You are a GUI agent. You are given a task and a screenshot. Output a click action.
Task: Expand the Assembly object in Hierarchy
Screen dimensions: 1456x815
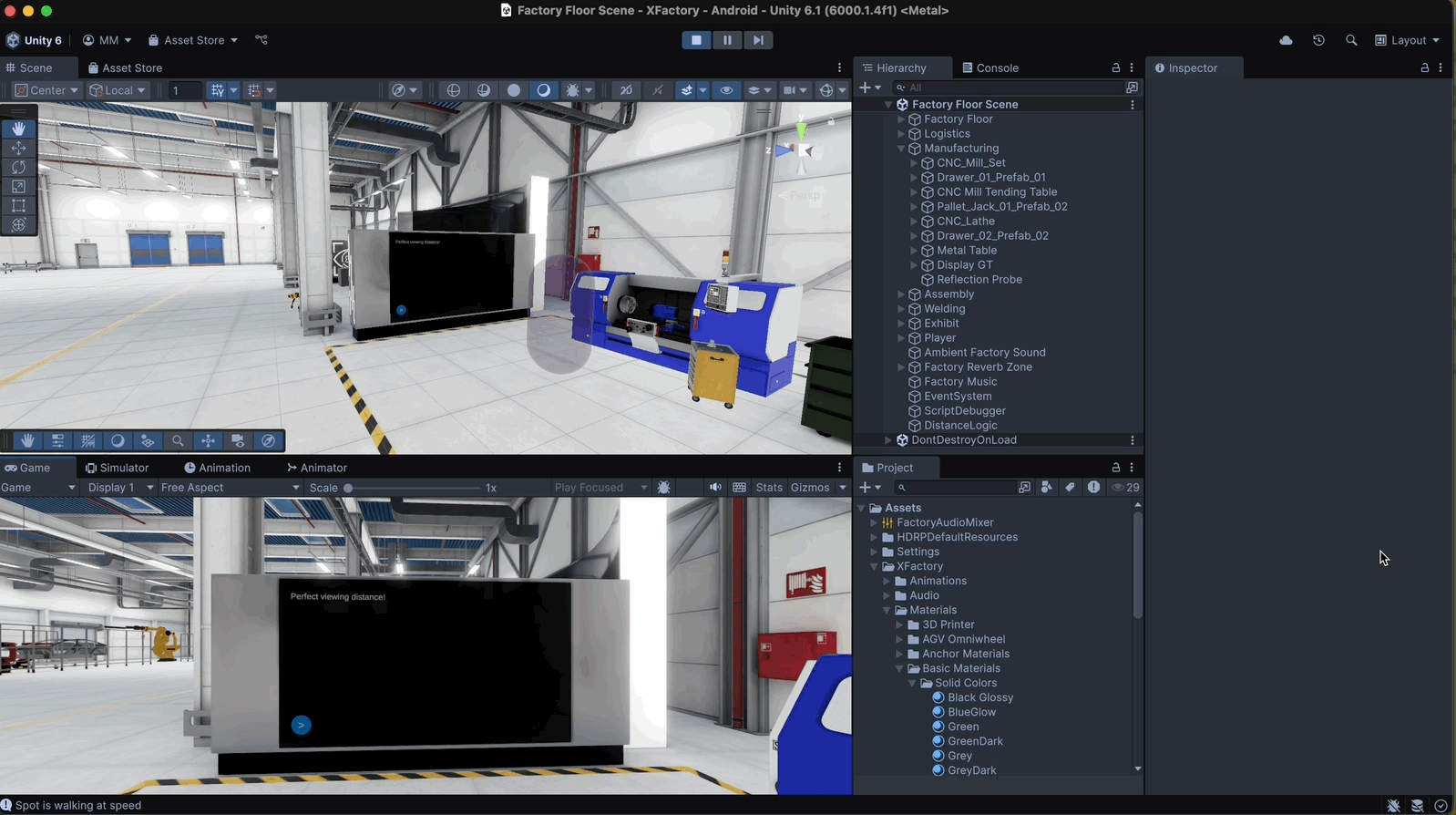(x=901, y=294)
